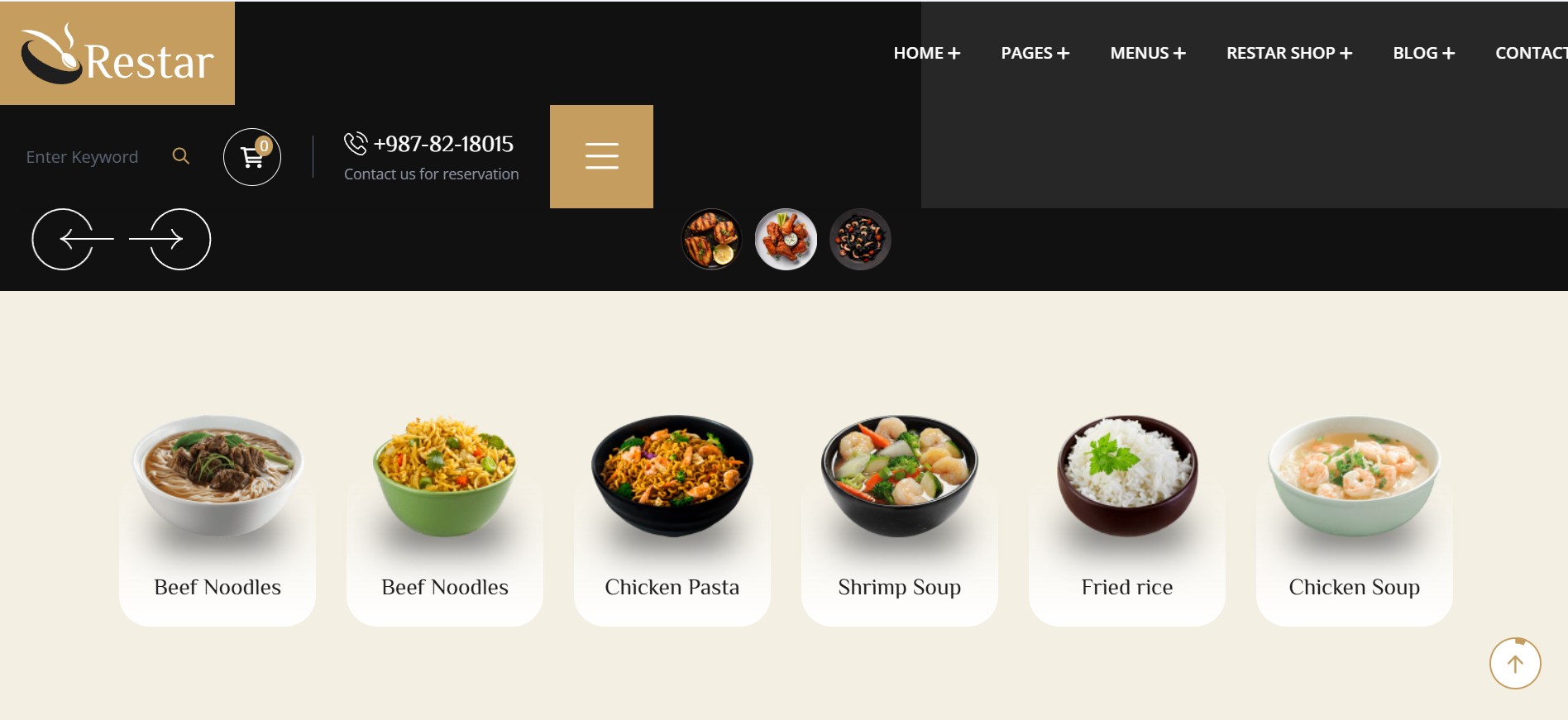Click the scroll-to-top arrow button
This screenshot has height=720, width=1568.
point(1515,663)
